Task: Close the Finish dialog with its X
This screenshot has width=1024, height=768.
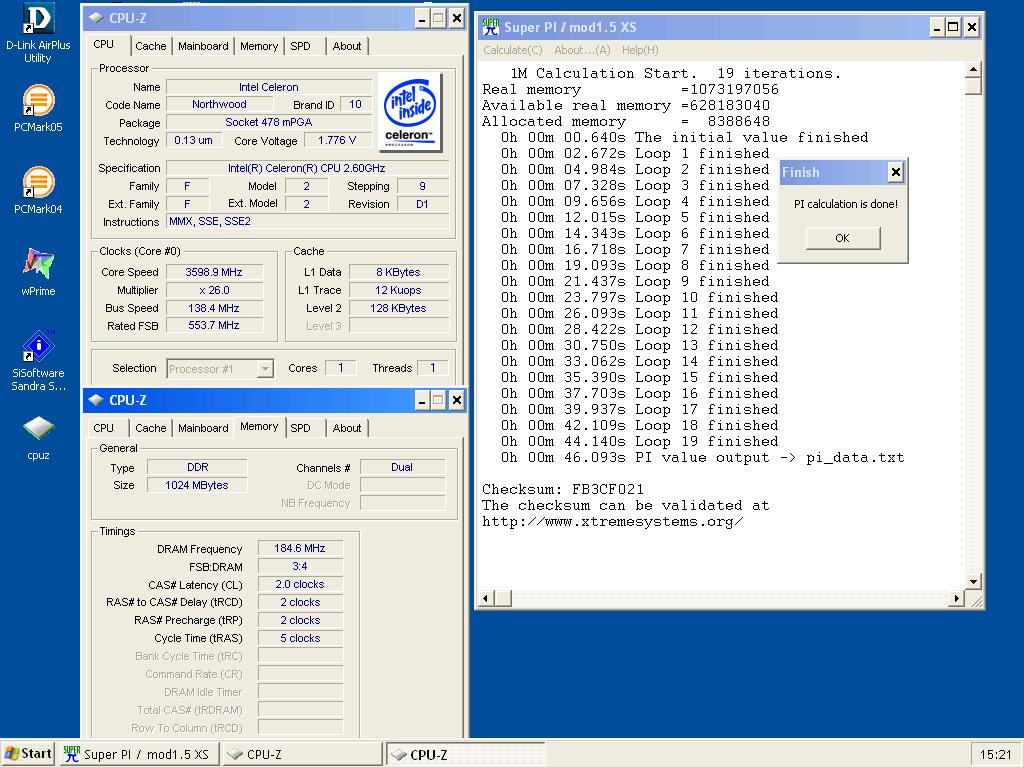Action: coord(895,172)
